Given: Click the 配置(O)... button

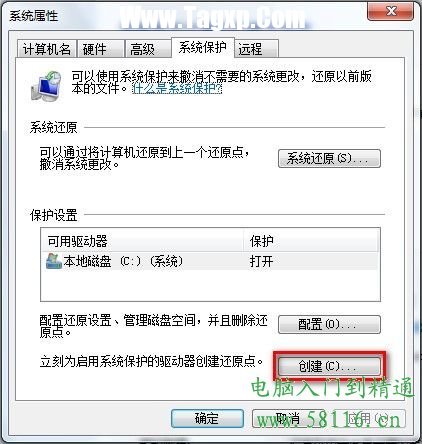Looking at the screenshot, I should (x=329, y=324).
